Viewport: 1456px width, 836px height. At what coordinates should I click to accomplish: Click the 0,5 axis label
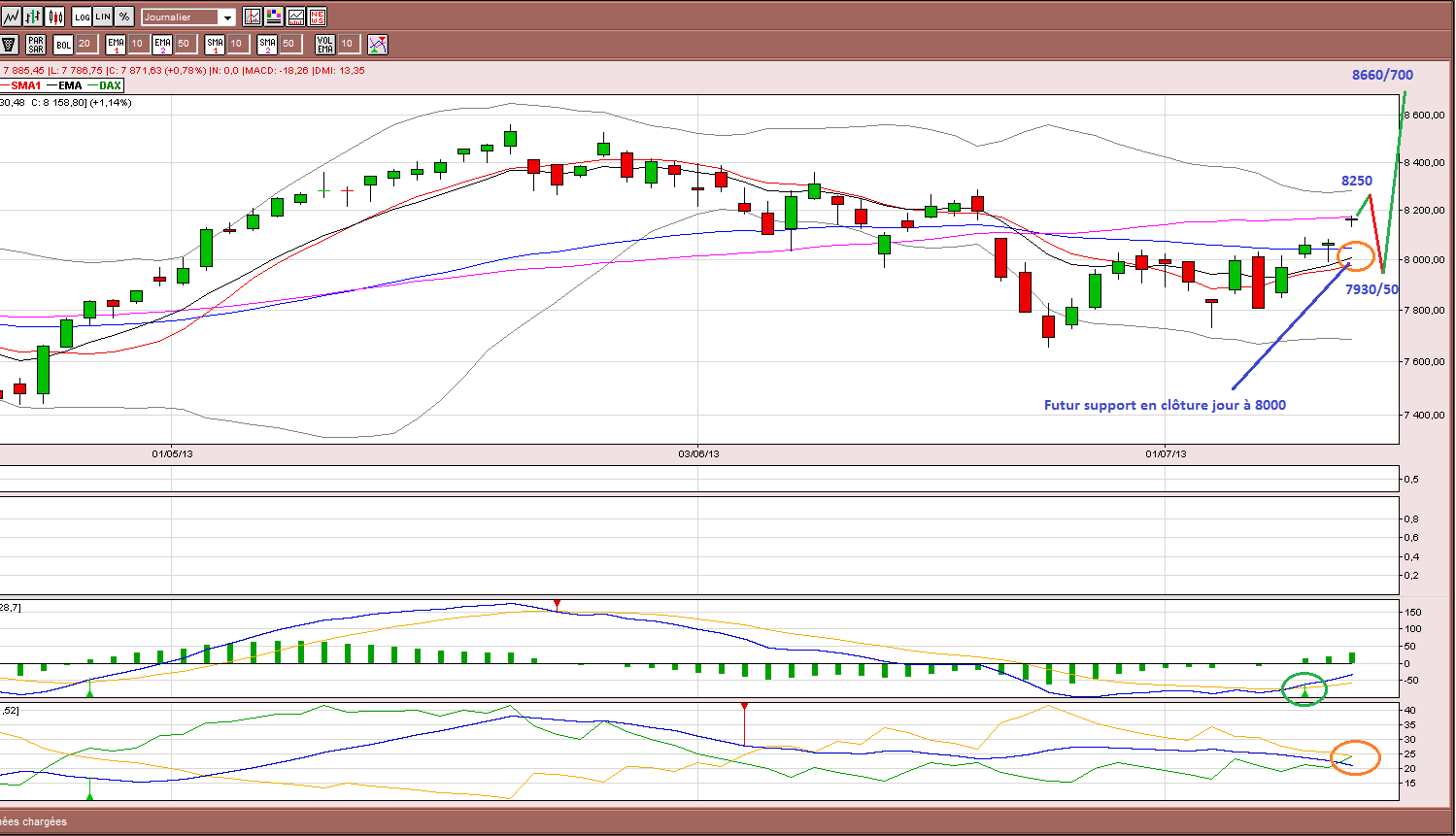coord(1411,479)
